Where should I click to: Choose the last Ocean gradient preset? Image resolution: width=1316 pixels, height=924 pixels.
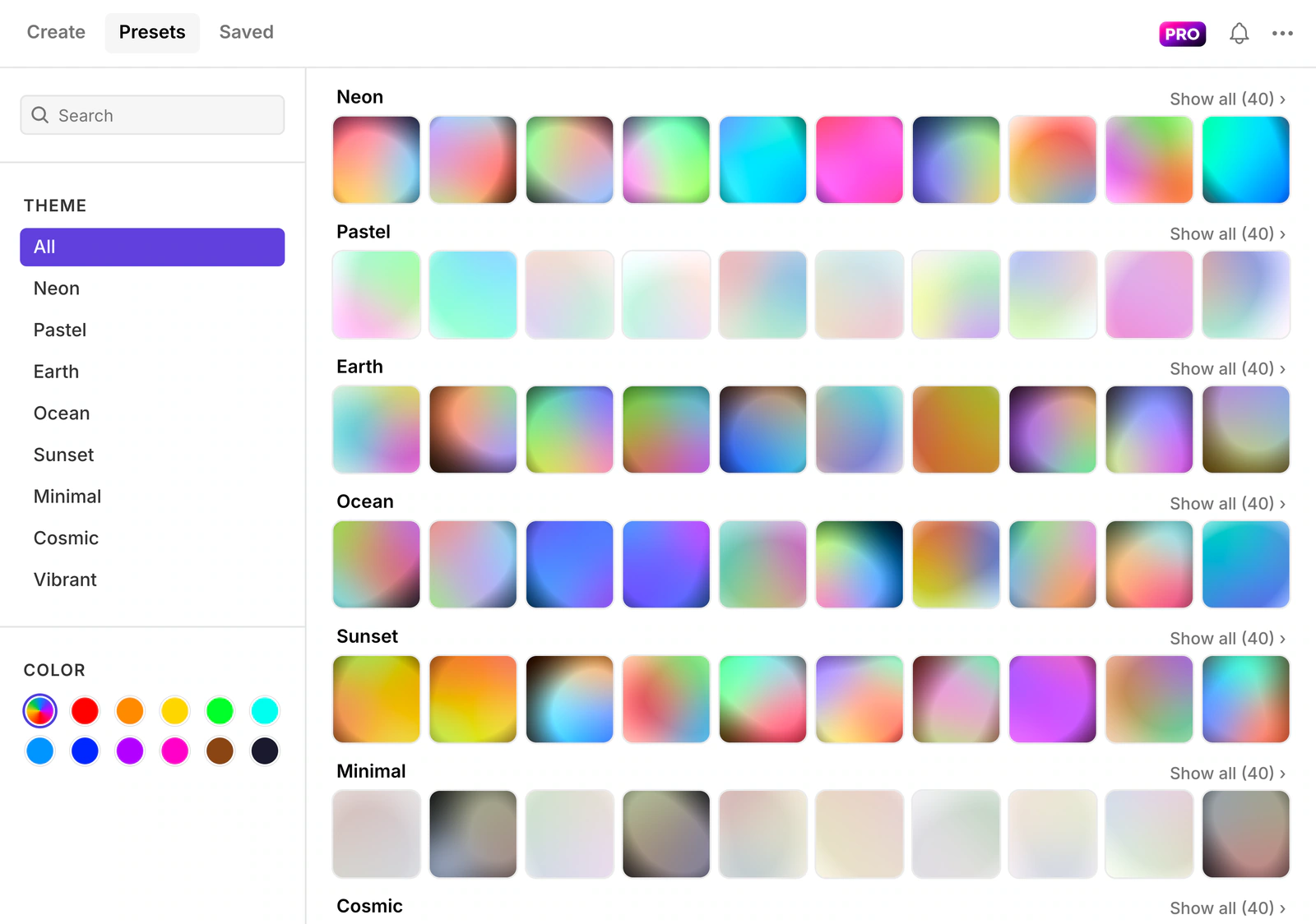click(1246, 564)
